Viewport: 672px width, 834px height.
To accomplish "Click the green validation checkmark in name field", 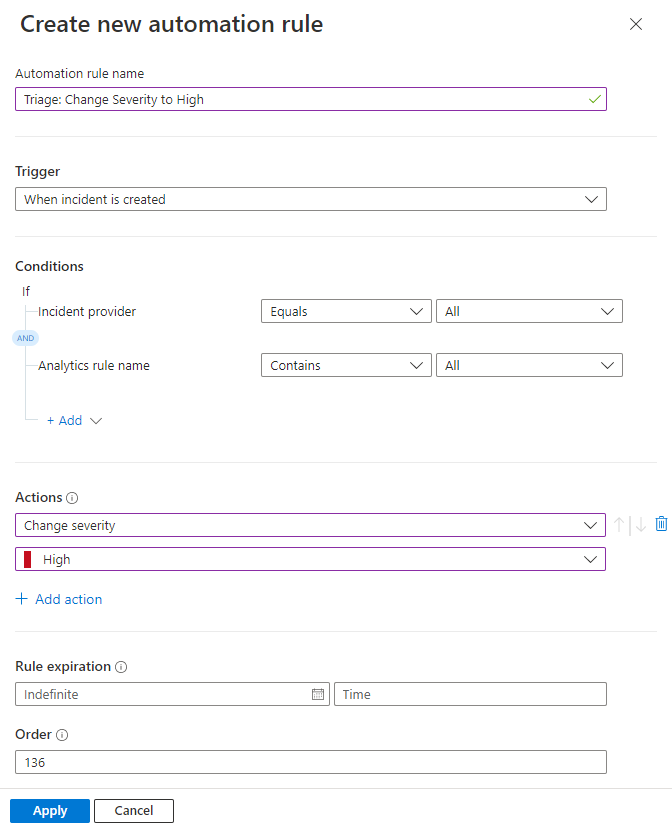I will tap(595, 99).
